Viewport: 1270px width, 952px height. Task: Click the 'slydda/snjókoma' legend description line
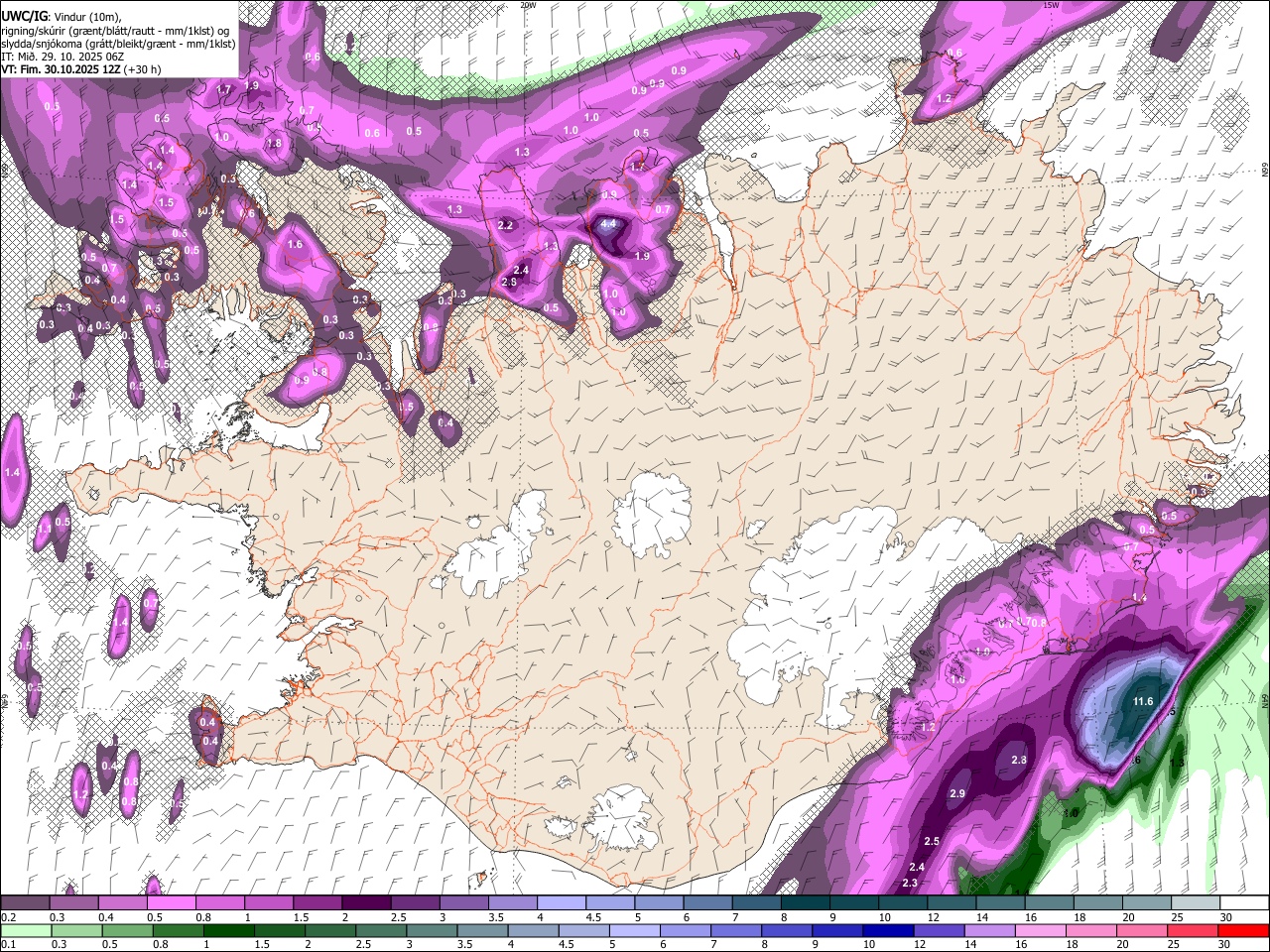tap(118, 44)
